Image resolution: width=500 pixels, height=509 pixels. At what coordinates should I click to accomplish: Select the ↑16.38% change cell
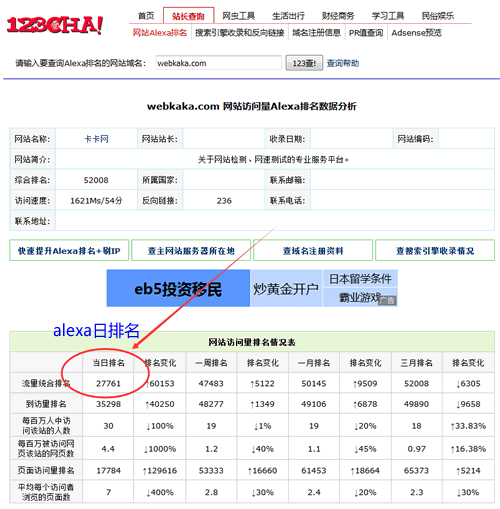[468, 449]
